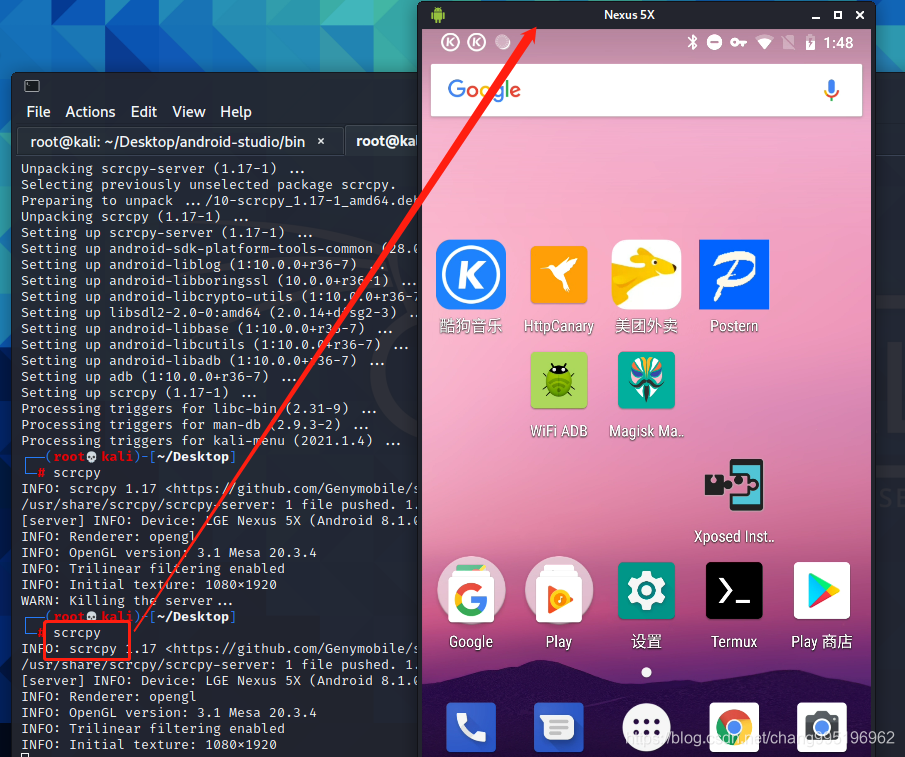Tap the 1:48 clock in status bar
This screenshot has height=757, width=905.
[x=838, y=43]
